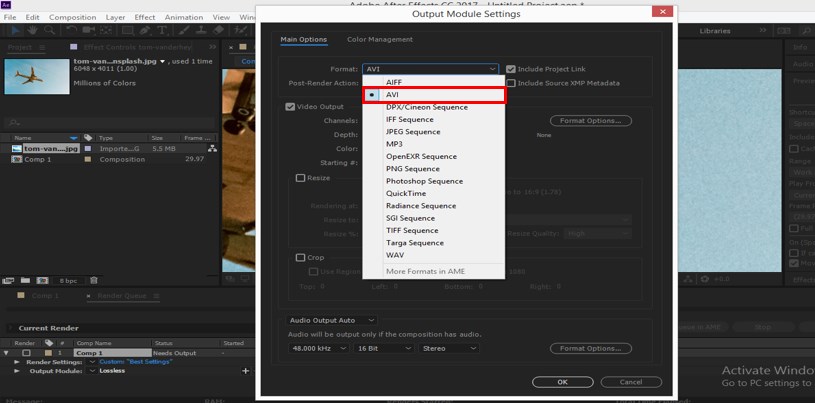Choose AVI from the format list
Viewport: 815px width, 404px height.
(x=433, y=95)
